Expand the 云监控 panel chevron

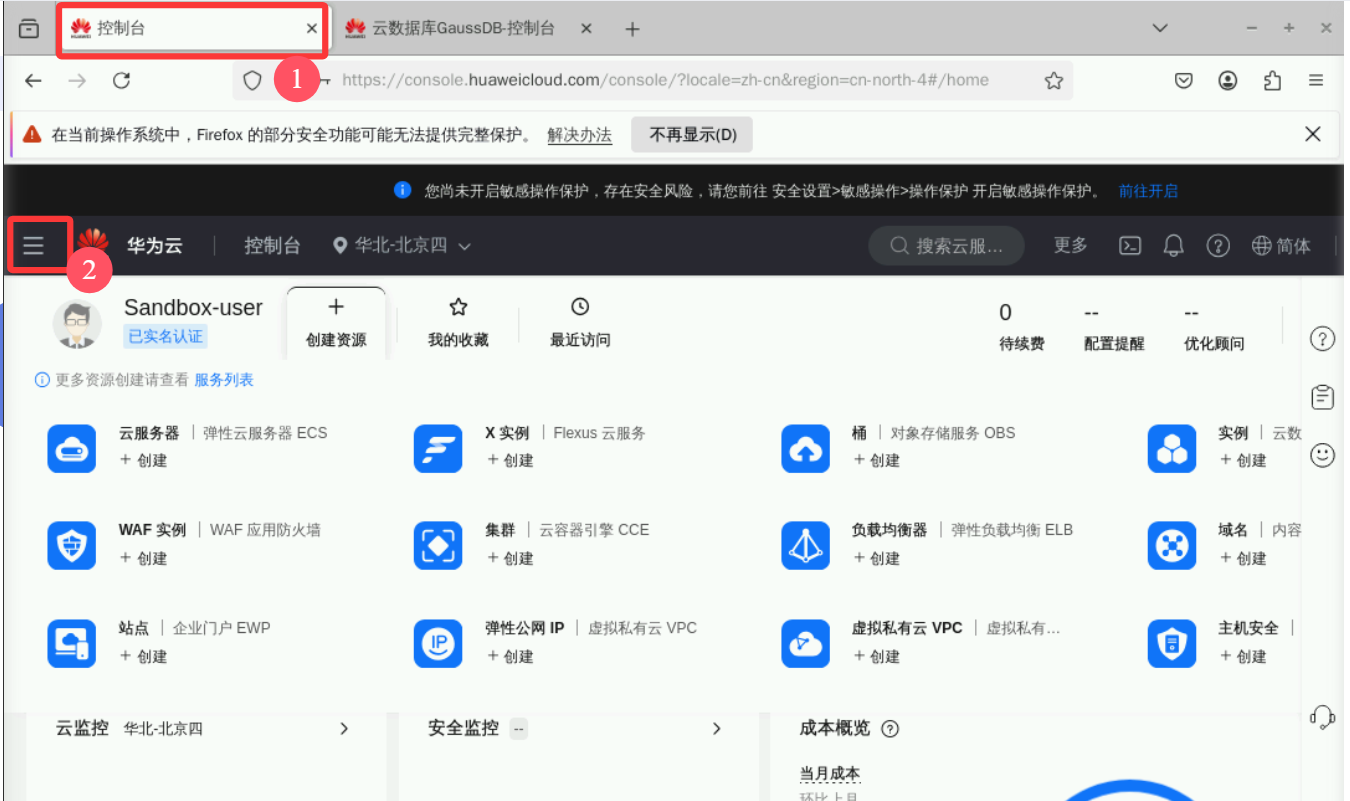tap(344, 729)
